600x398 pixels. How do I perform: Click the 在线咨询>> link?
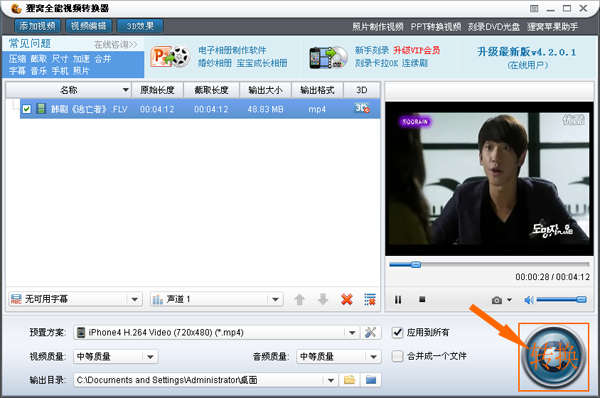coord(116,45)
